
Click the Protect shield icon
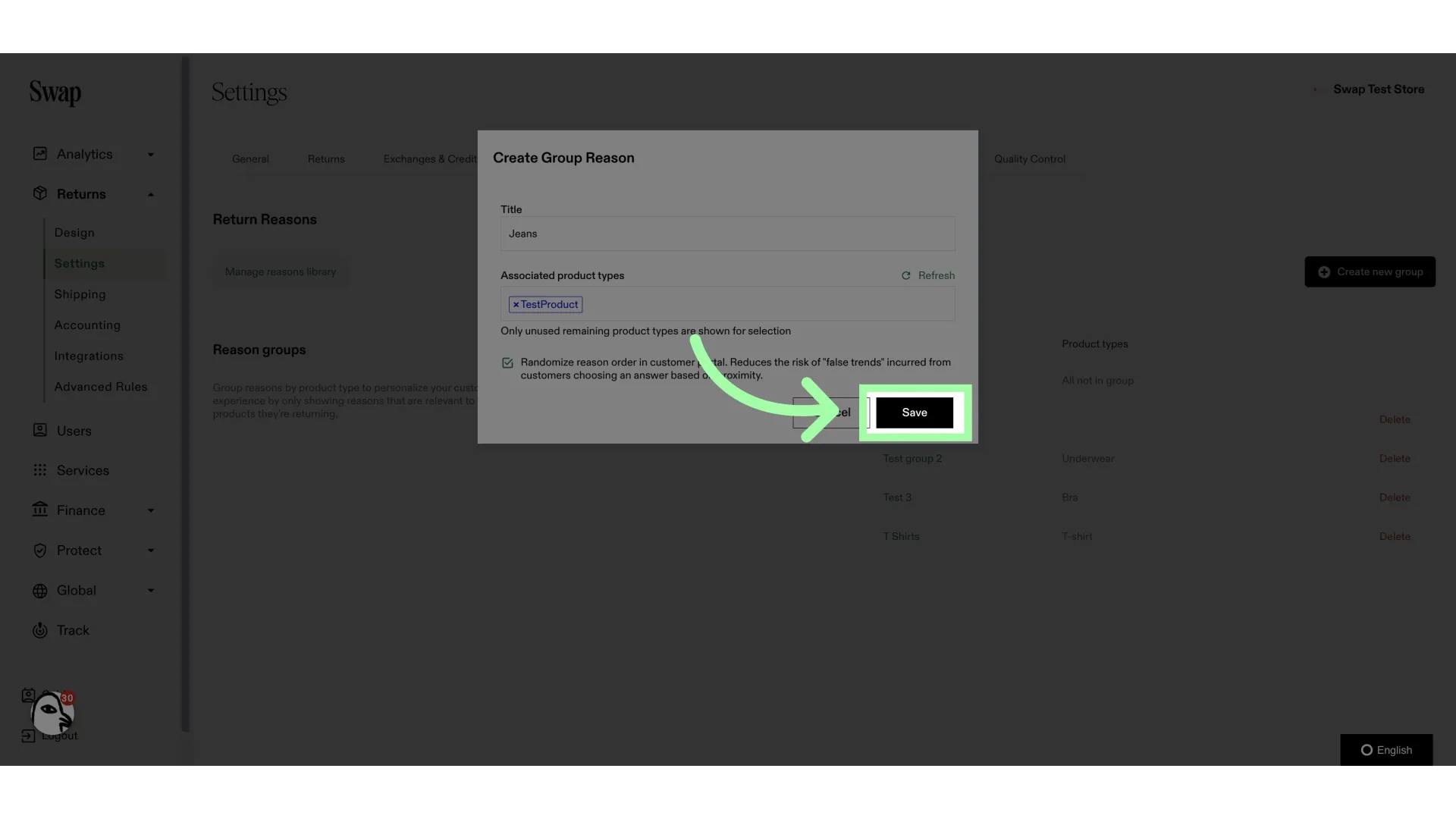pyautogui.click(x=40, y=551)
